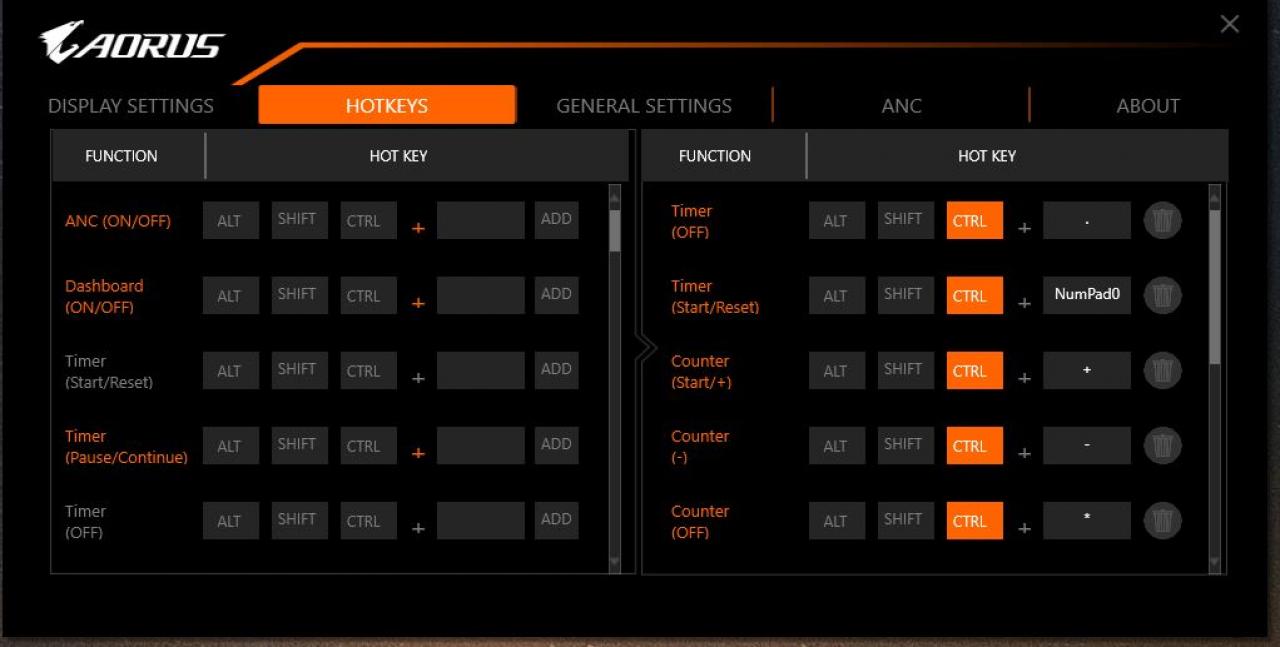
Task: Enable SHIFT for left panel Timer (Start/Reset)
Action: coord(299,371)
